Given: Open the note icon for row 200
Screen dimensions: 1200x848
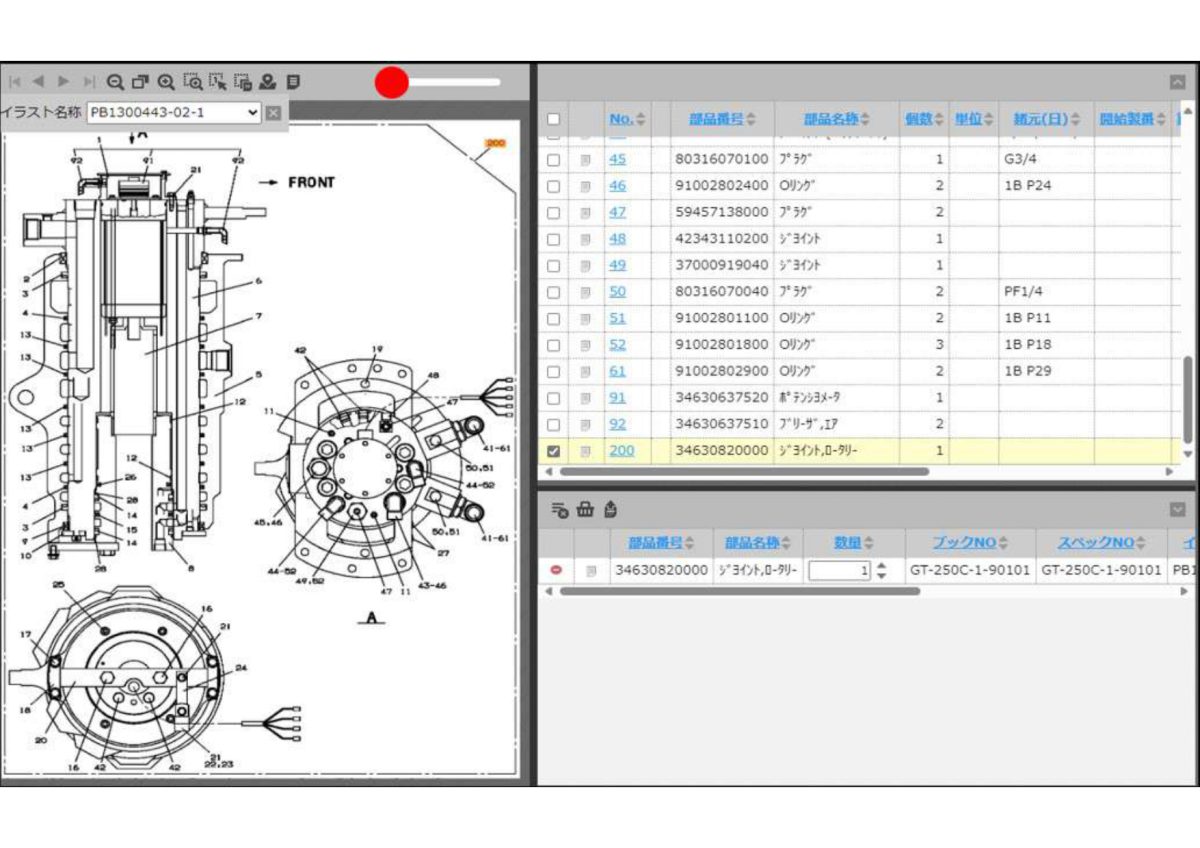Looking at the screenshot, I should point(586,451).
